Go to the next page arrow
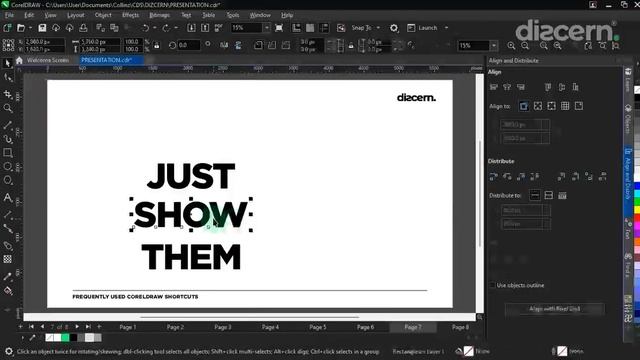 tap(77, 327)
